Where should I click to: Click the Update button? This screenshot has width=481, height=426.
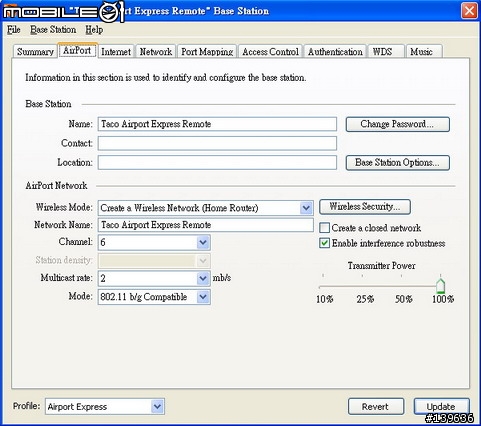pyautogui.click(x=441, y=407)
